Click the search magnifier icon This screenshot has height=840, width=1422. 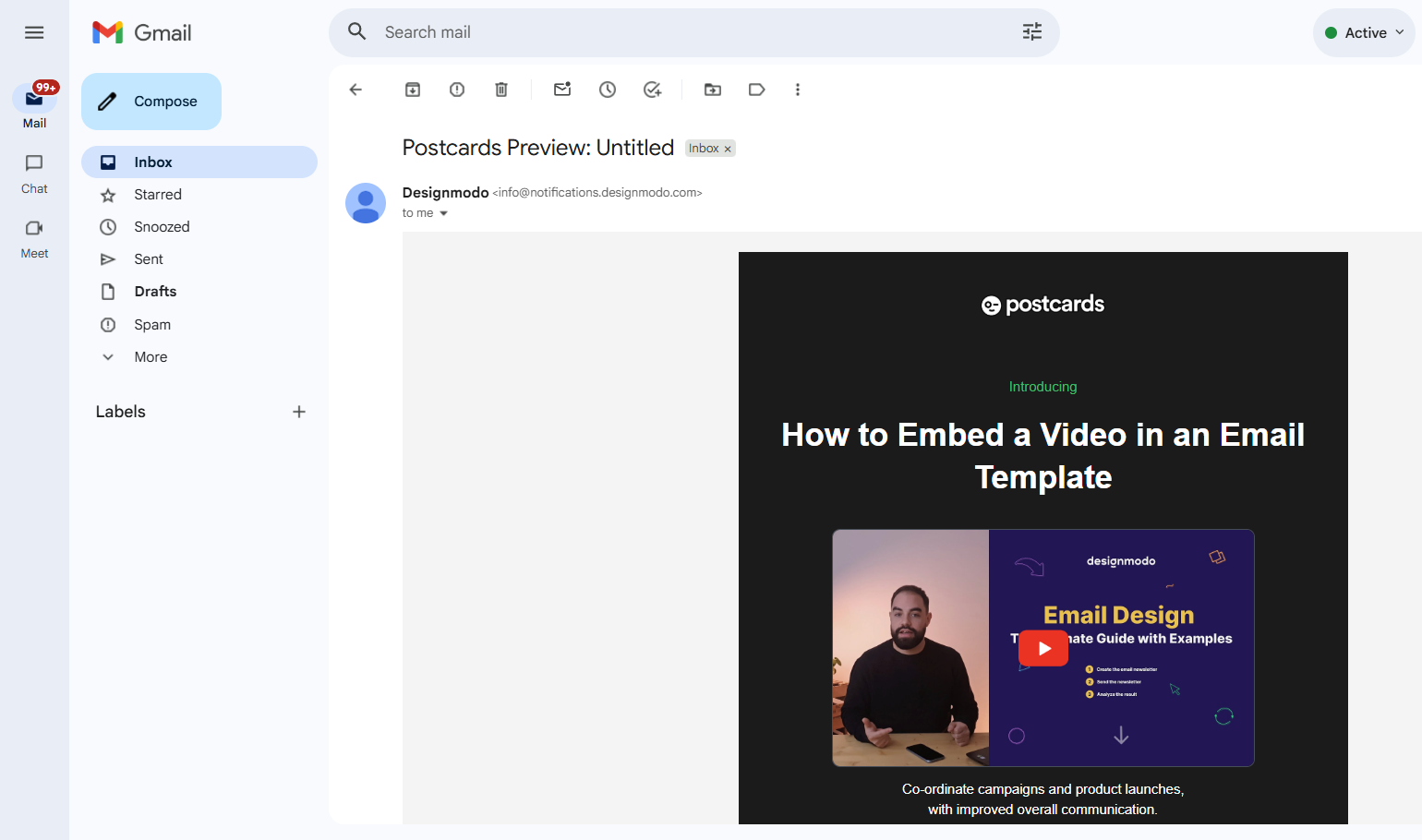click(357, 32)
